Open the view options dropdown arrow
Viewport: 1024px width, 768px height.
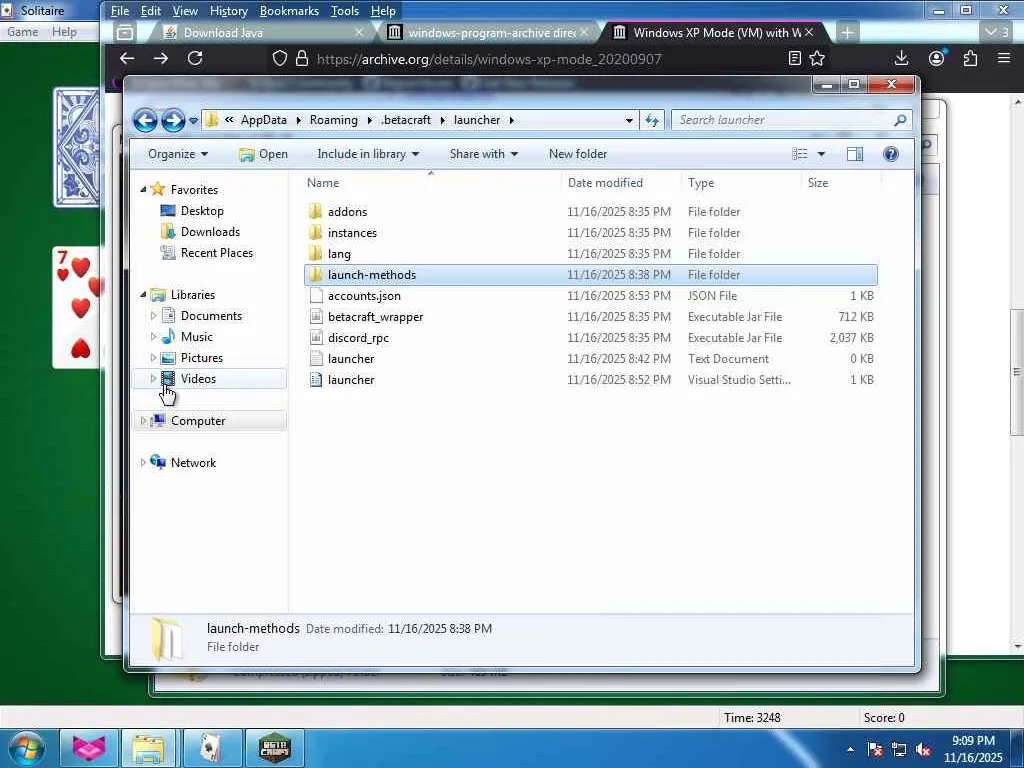(x=822, y=154)
